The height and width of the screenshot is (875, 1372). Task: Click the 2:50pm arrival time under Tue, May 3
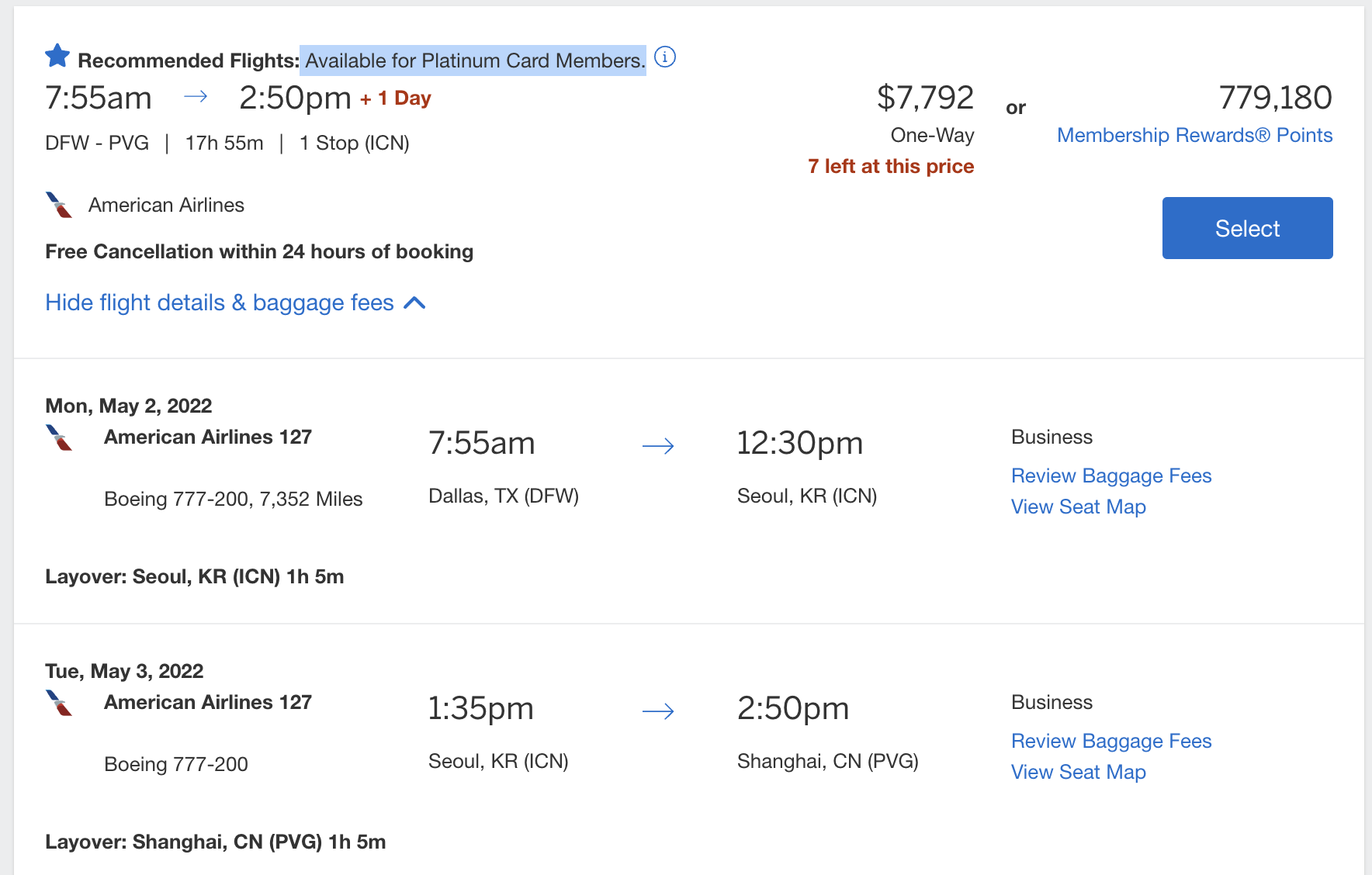[793, 708]
